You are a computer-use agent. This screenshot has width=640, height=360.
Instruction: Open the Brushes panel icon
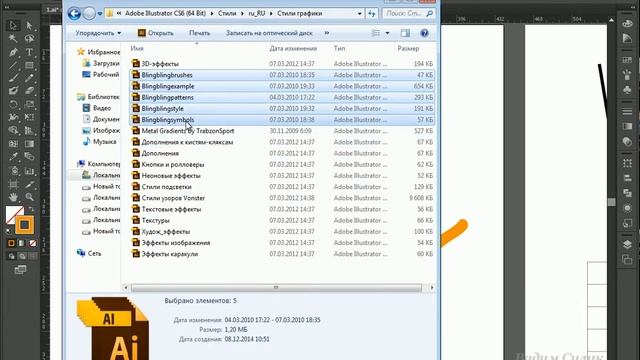627,75
